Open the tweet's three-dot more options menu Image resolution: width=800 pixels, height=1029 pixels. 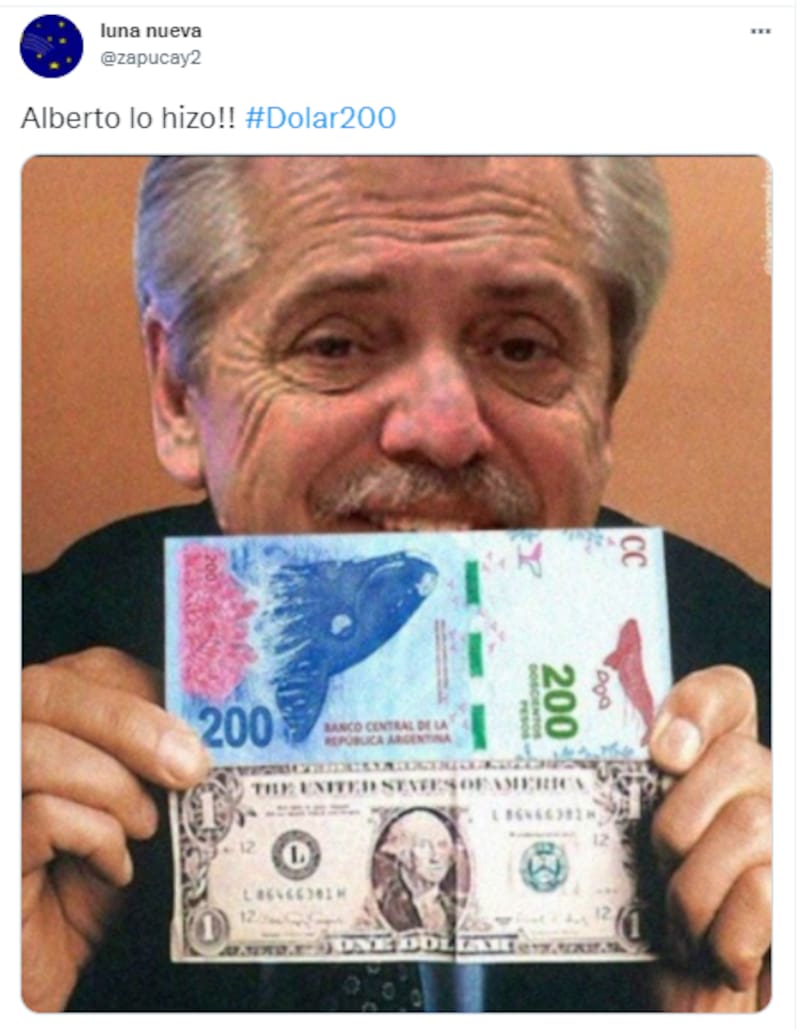761,31
